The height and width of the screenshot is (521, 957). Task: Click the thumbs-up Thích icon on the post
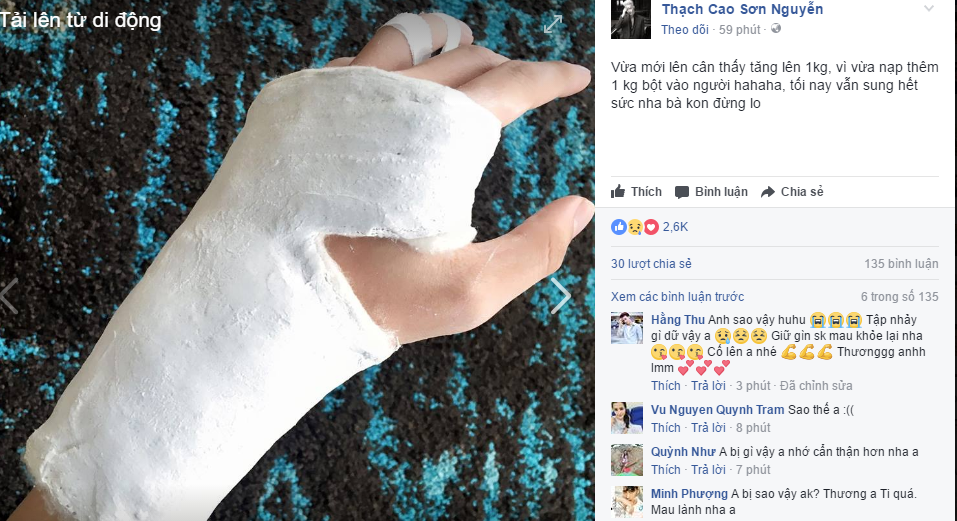coord(618,192)
